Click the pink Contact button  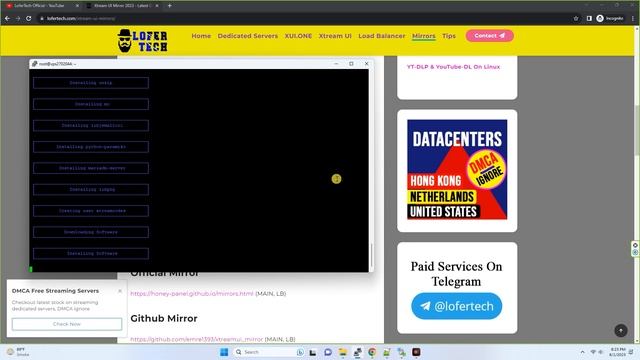click(489, 36)
